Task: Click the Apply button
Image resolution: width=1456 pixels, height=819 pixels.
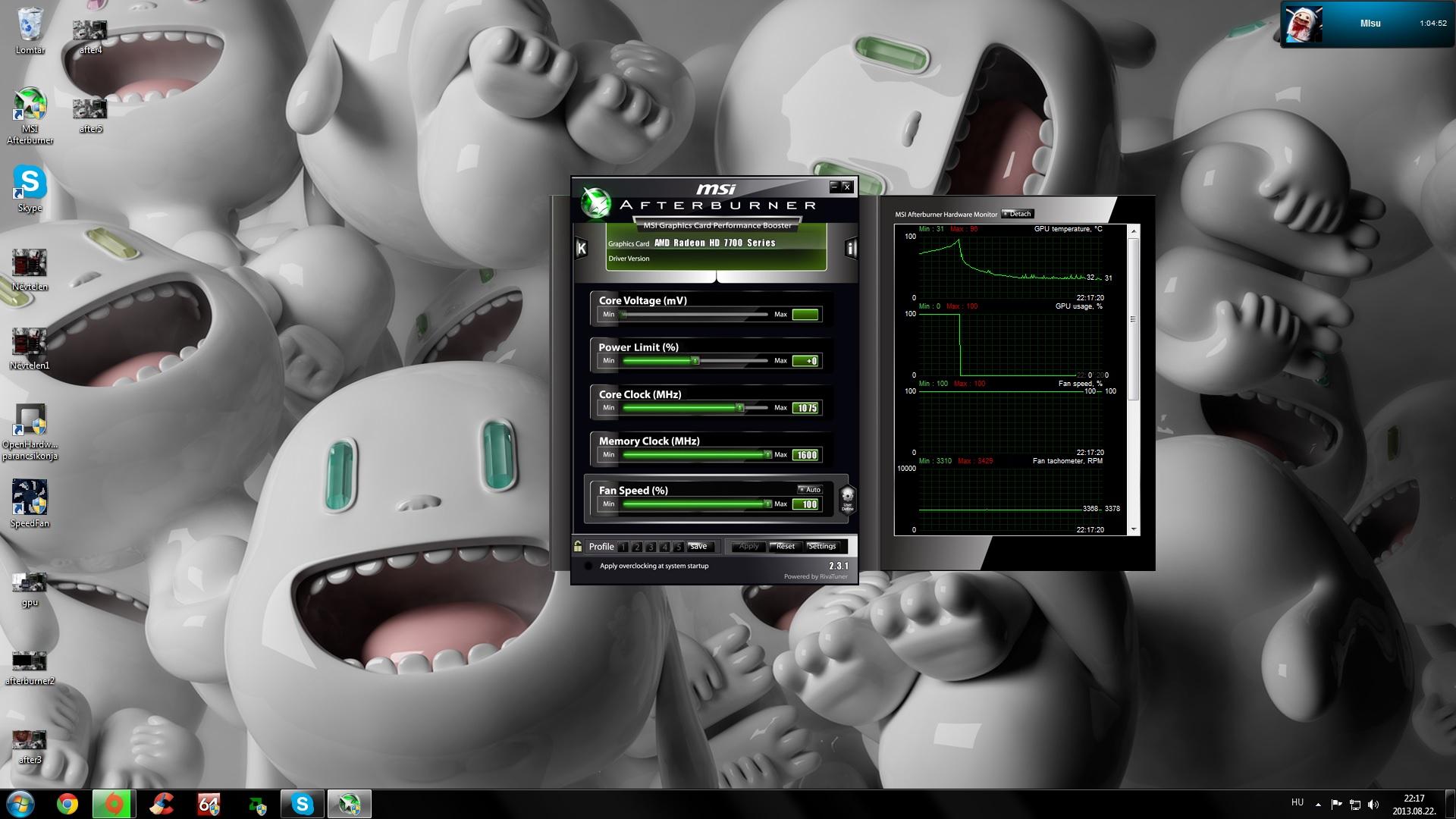Action: (748, 546)
